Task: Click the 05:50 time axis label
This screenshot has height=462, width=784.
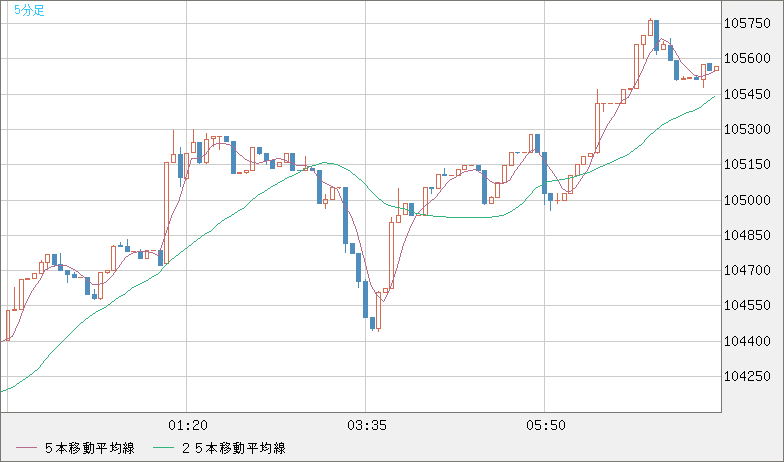Action: pos(546,426)
